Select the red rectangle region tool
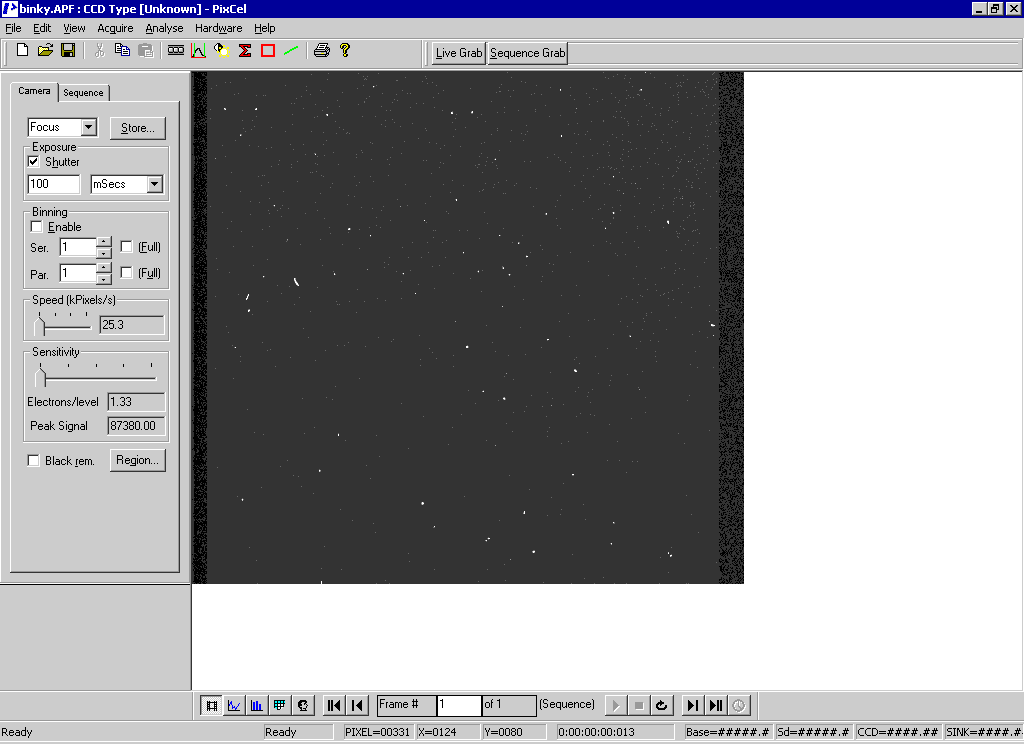This screenshot has height=744, width=1024. click(268, 50)
